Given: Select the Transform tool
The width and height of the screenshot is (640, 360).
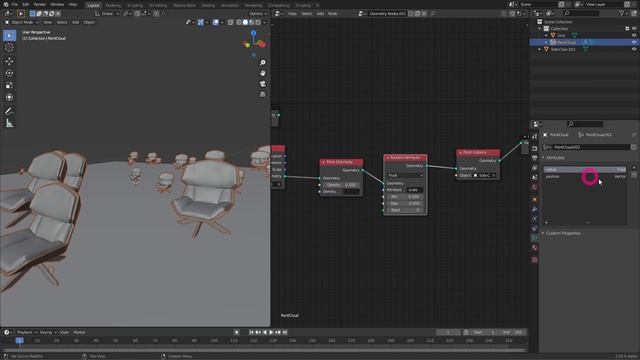Looking at the screenshot, I should (x=9, y=98).
